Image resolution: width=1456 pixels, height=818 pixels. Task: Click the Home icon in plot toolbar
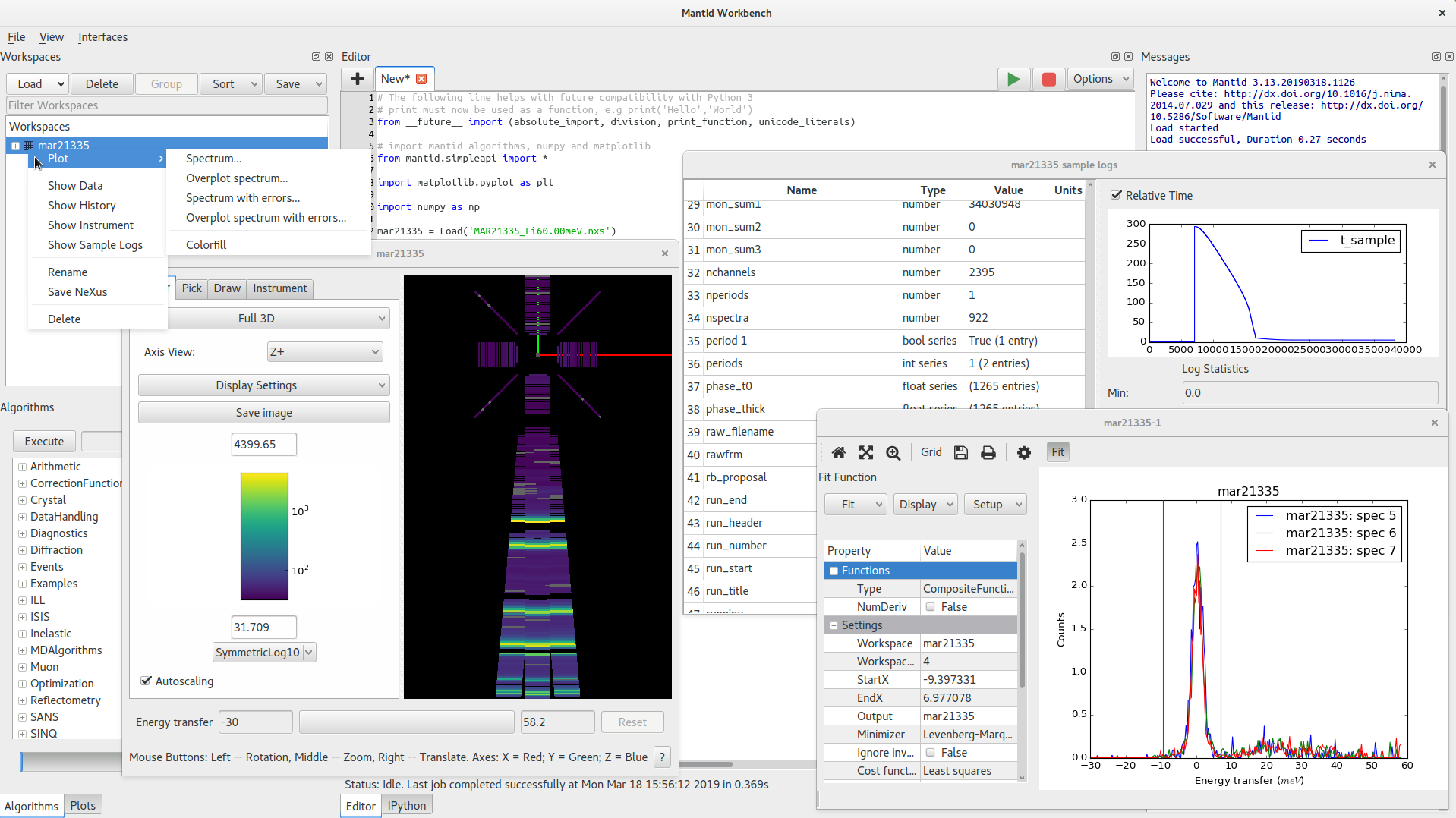pyautogui.click(x=838, y=452)
